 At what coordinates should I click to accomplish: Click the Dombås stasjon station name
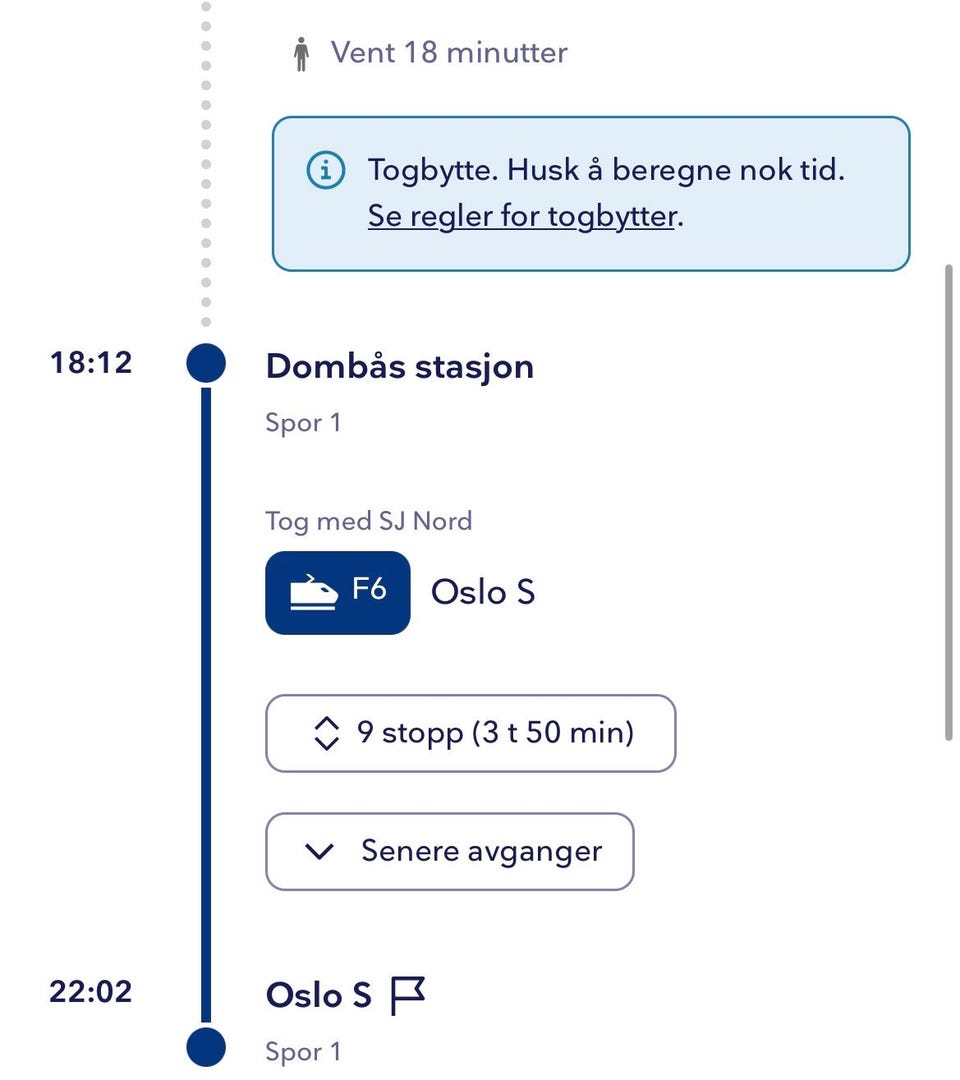400,367
